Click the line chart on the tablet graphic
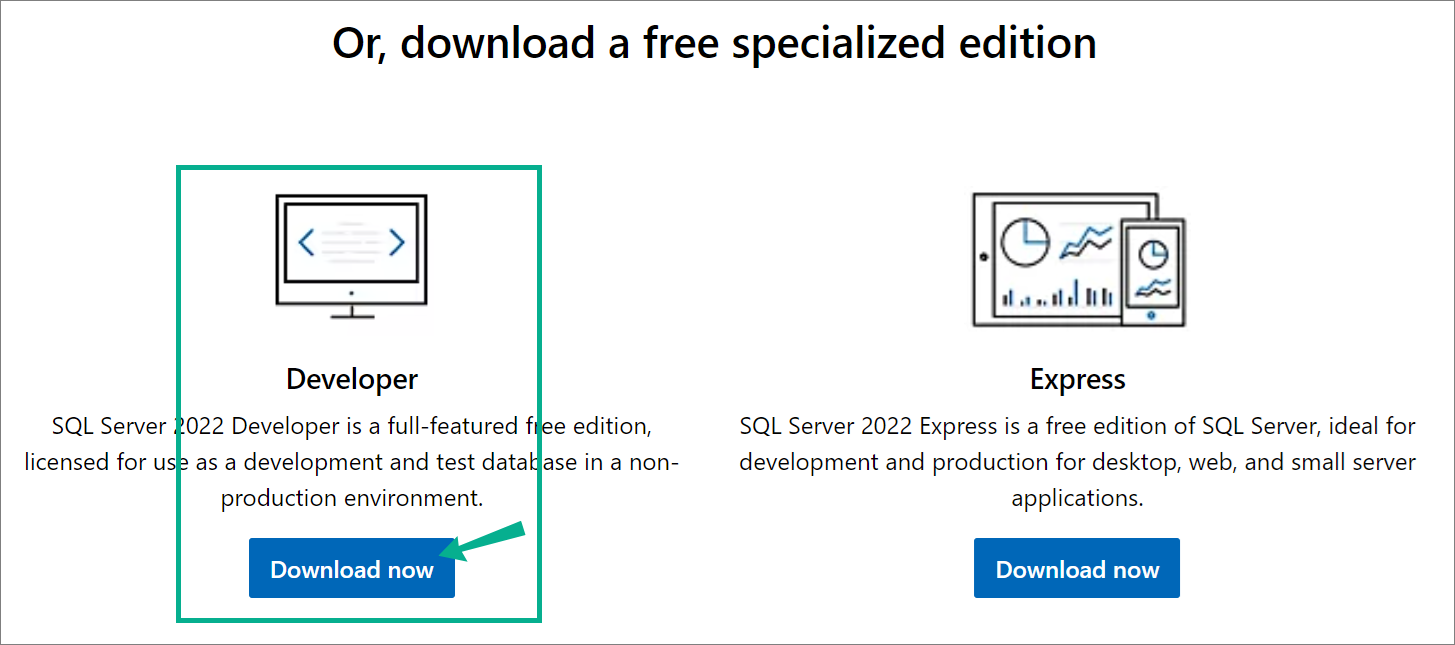The image size is (1455, 645). pyautogui.click(x=1086, y=242)
